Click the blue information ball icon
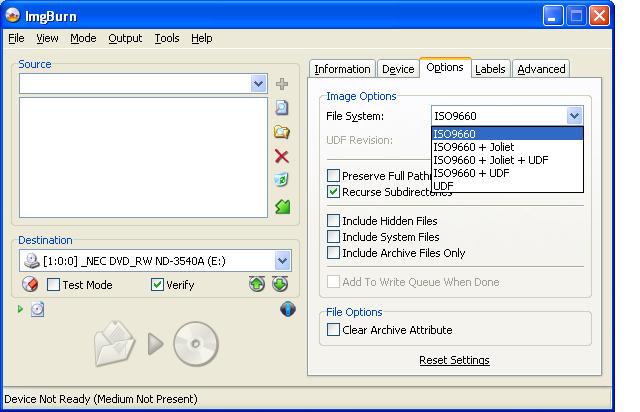The image size is (640, 412). coord(288,309)
